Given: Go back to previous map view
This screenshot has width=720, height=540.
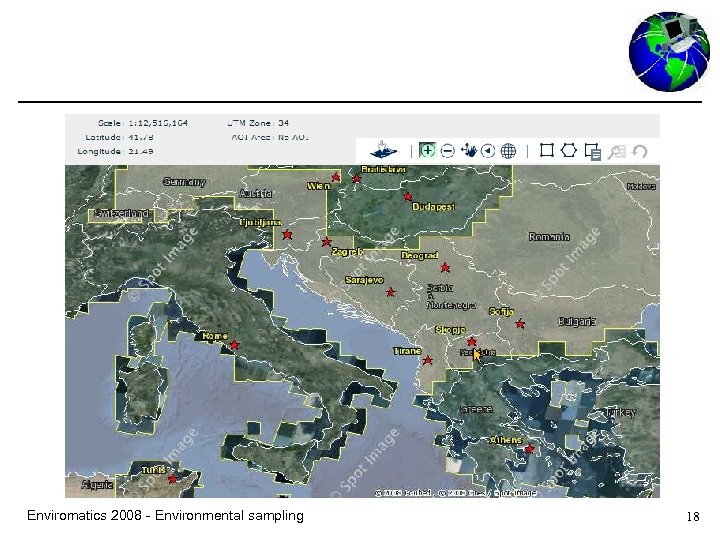Looking at the screenshot, I should [x=488, y=151].
